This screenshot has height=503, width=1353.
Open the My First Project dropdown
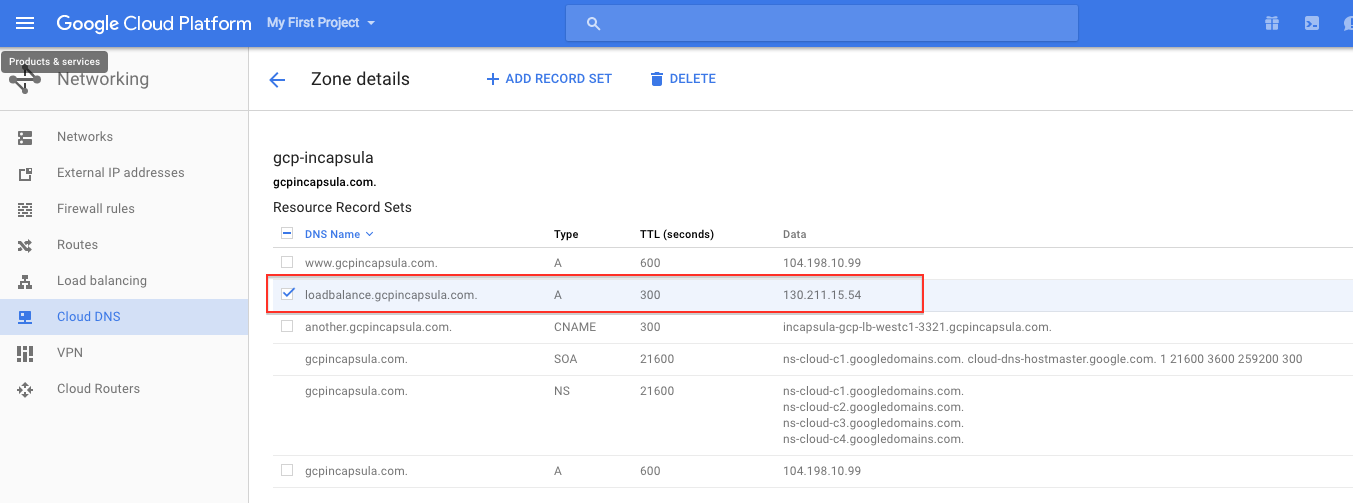click(321, 23)
